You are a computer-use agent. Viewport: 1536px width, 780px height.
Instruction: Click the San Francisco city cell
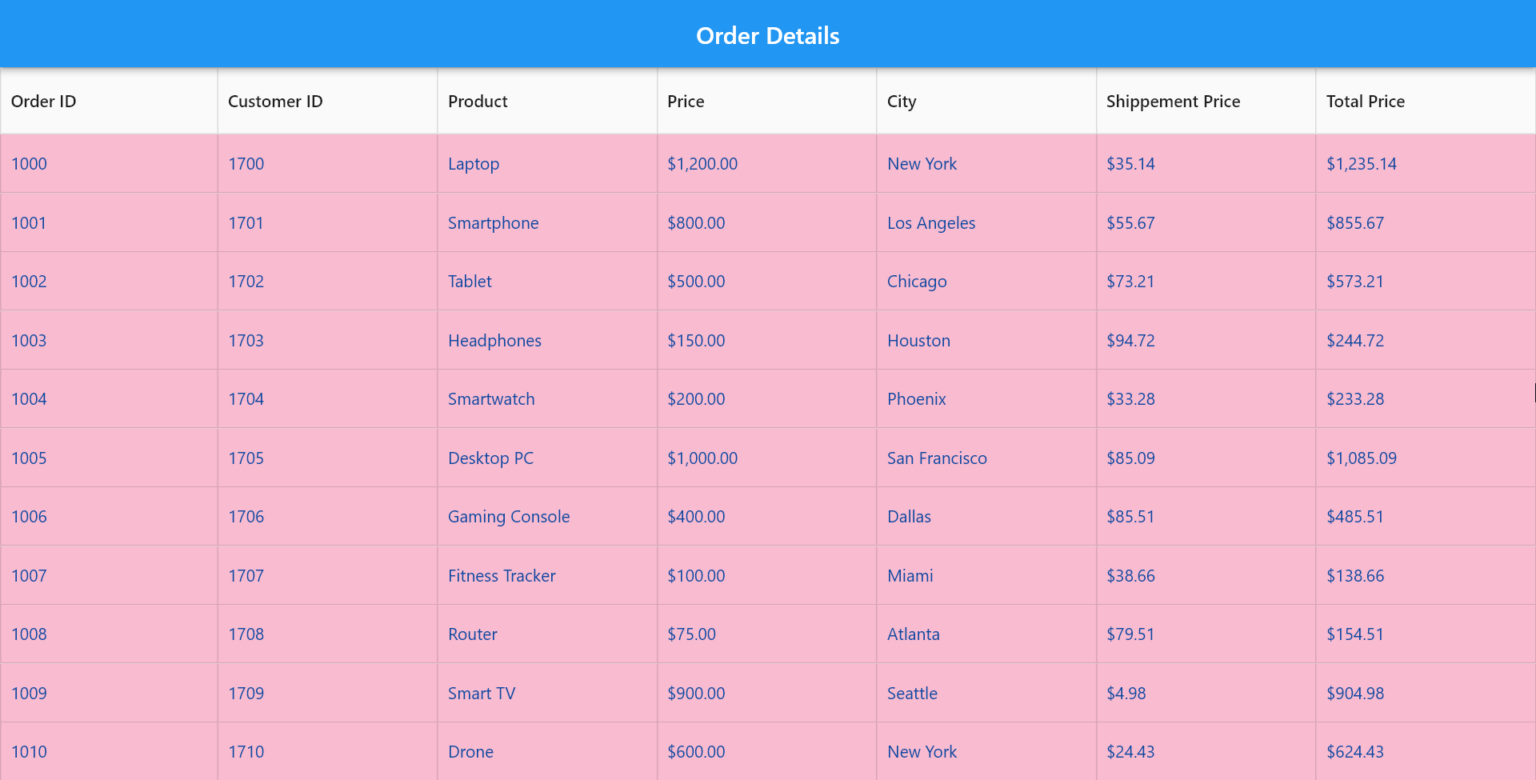coord(937,457)
